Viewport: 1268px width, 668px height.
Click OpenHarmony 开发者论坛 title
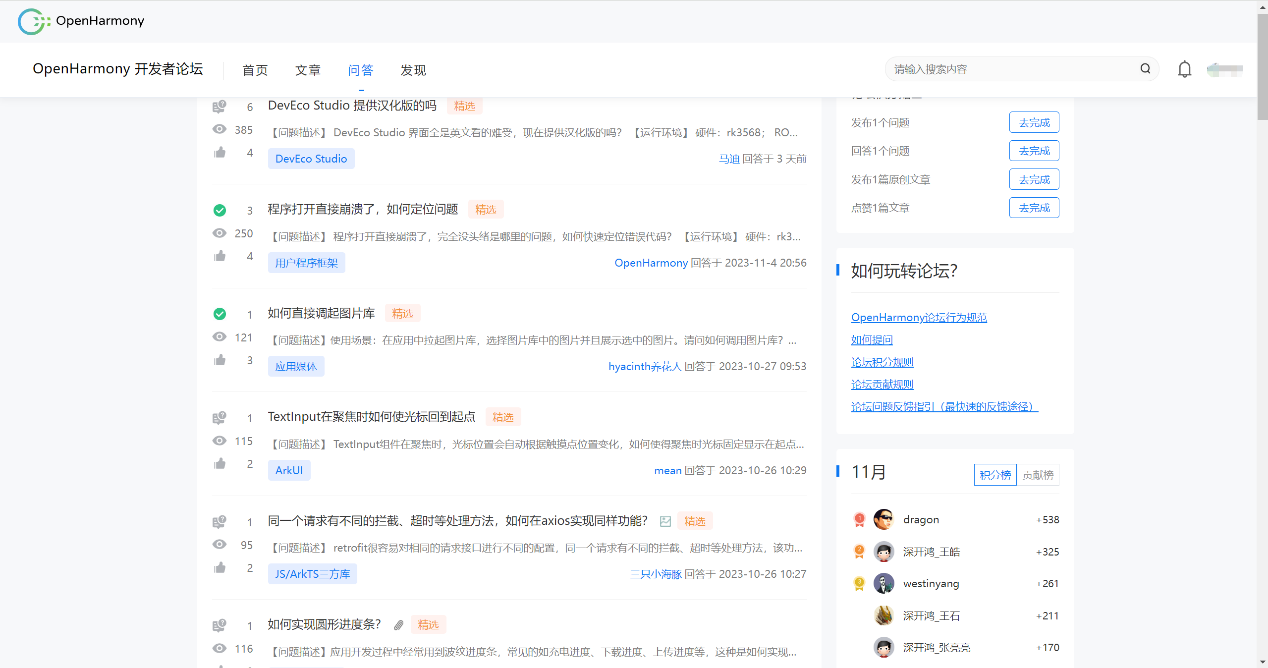click(118, 69)
